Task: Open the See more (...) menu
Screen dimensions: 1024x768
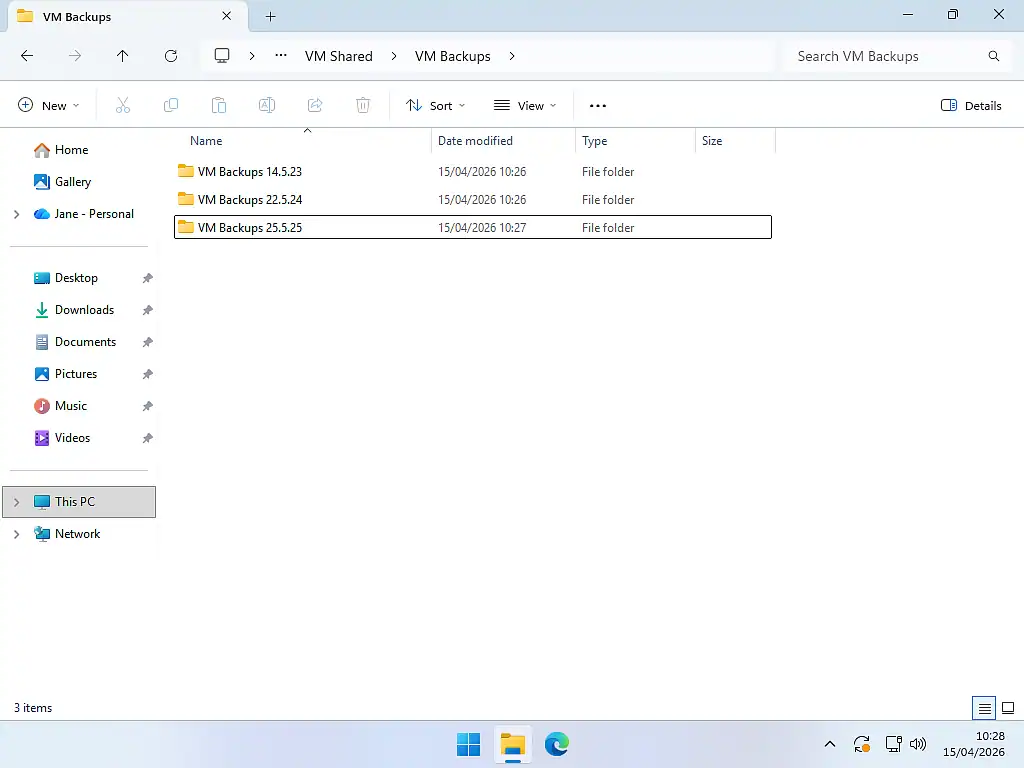Action: [597, 105]
